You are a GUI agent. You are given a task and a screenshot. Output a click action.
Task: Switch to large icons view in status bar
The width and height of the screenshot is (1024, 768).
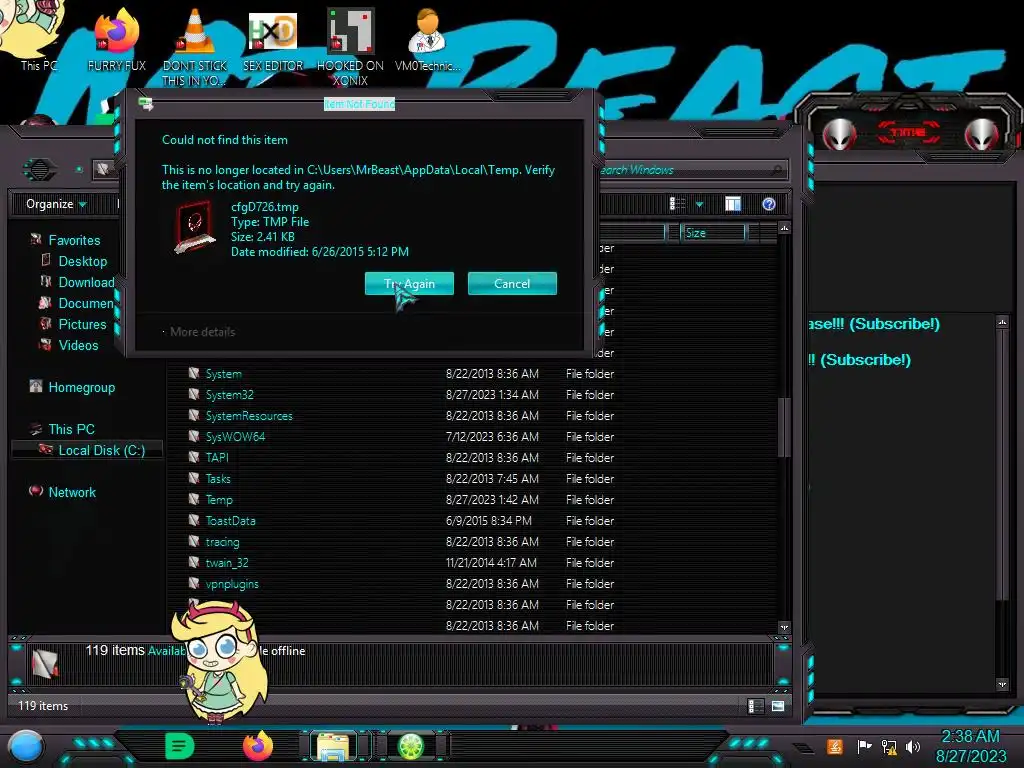[778, 706]
